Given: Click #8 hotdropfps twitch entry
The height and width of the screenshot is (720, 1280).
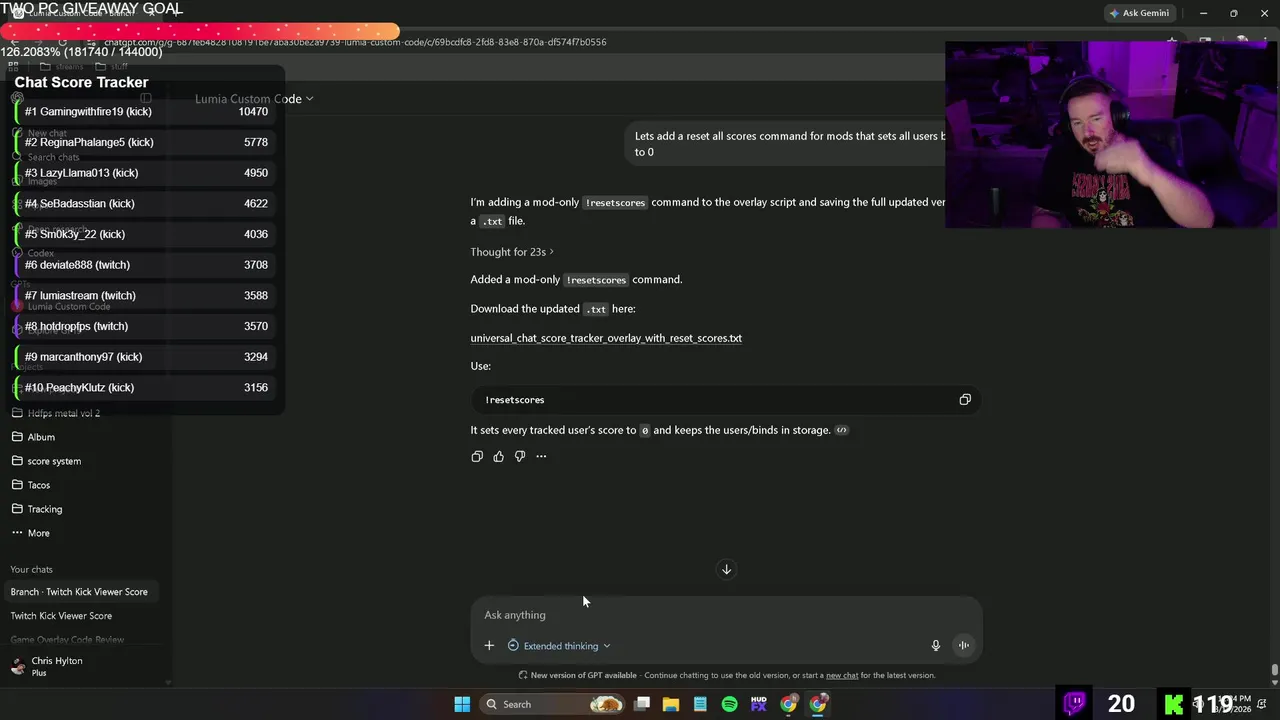Looking at the screenshot, I should (x=146, y=326).
